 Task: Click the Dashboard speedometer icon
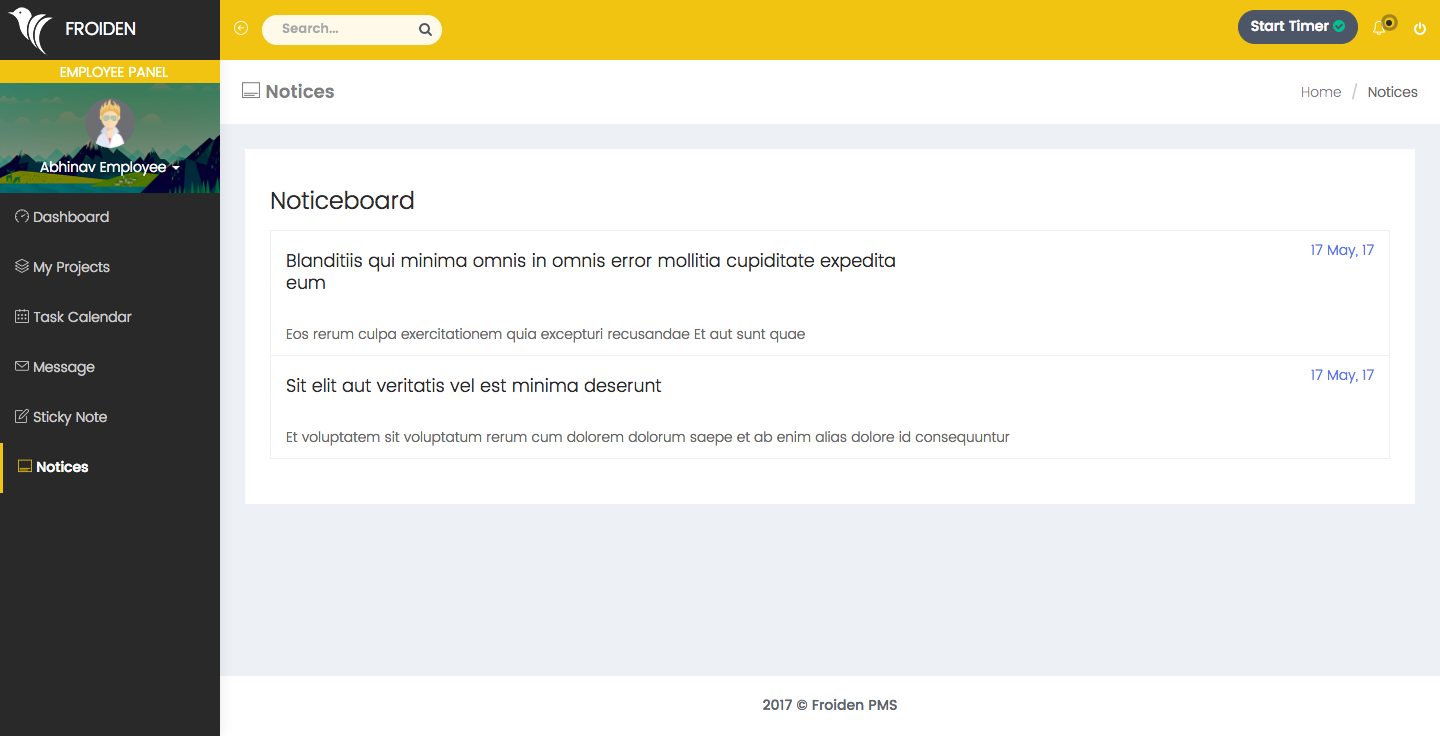(21, 217)
